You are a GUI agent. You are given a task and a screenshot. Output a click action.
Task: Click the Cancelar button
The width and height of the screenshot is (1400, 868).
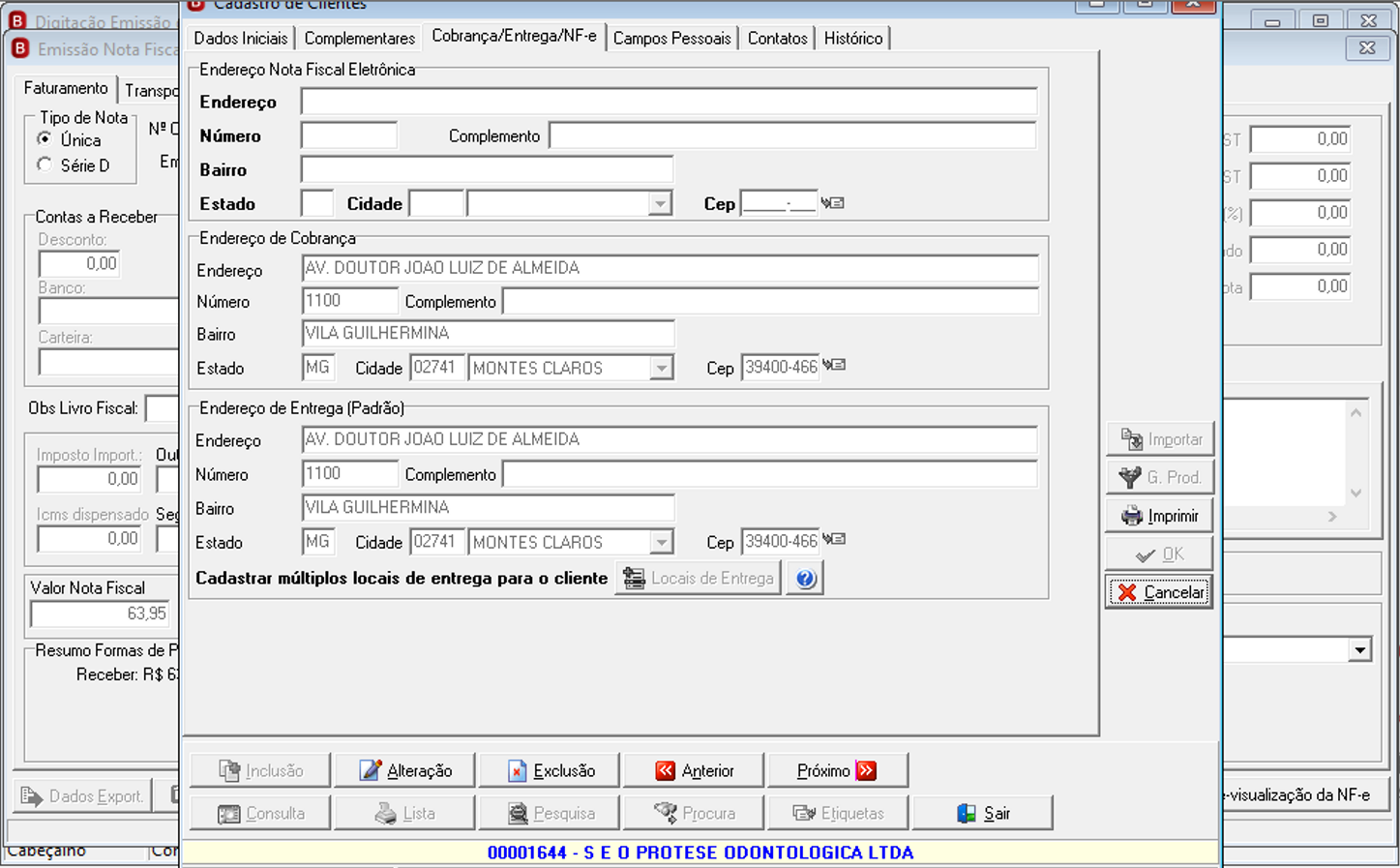[x=1159, y=592]
